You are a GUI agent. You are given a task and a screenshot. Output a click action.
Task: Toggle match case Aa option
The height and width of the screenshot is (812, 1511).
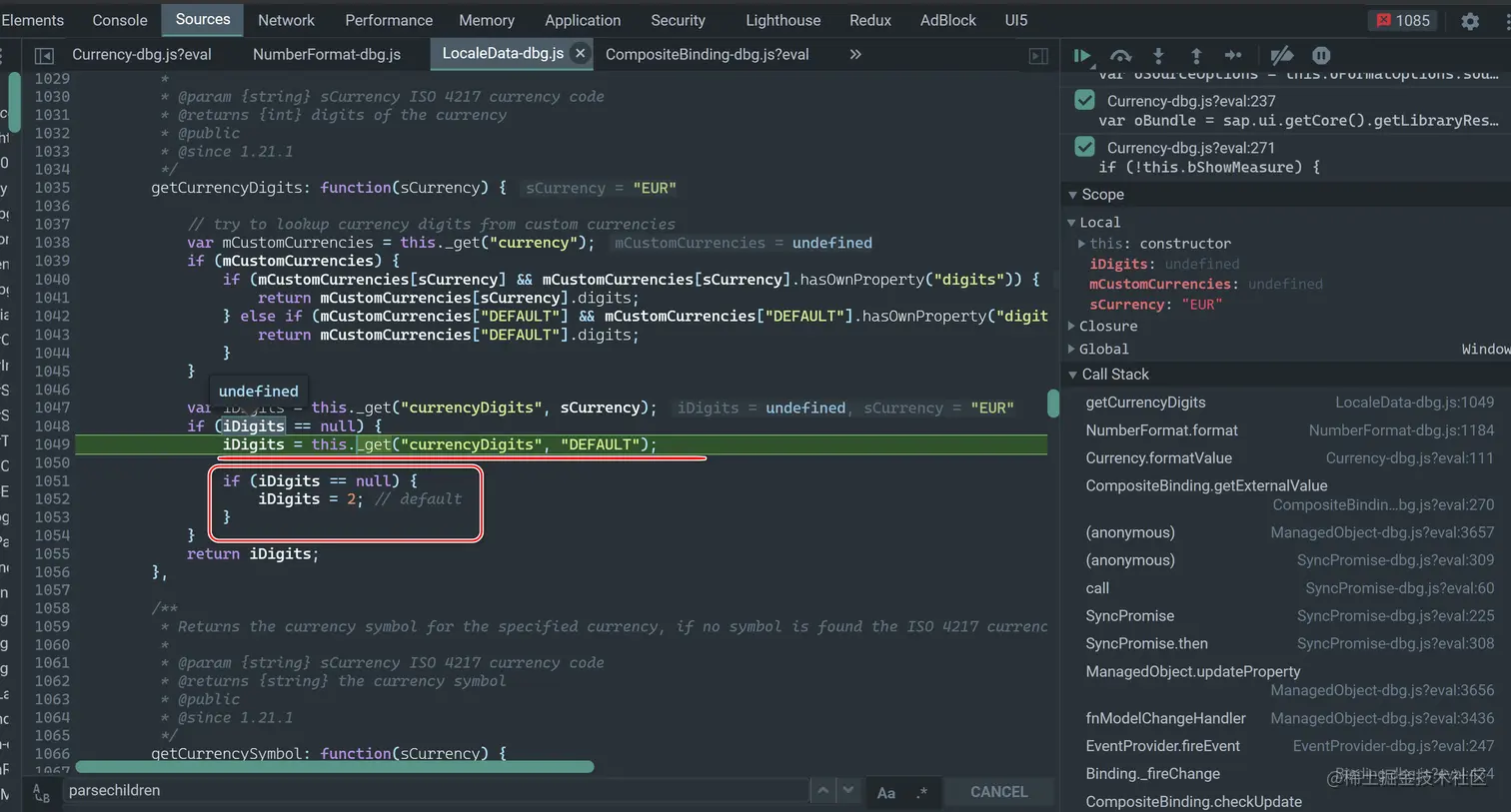click(x=886, y=792)
